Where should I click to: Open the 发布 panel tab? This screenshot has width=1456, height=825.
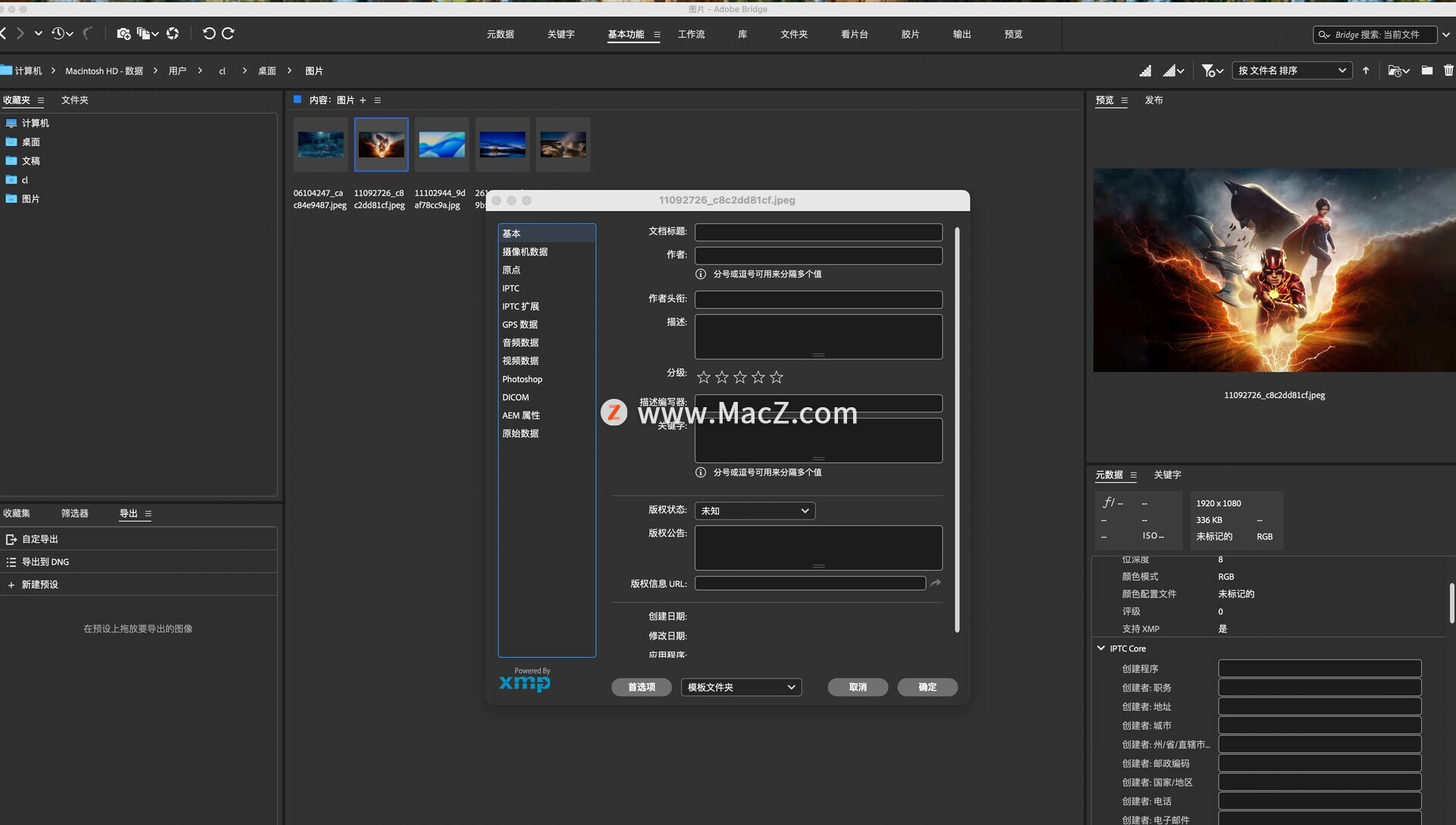tap(1153, 100)
